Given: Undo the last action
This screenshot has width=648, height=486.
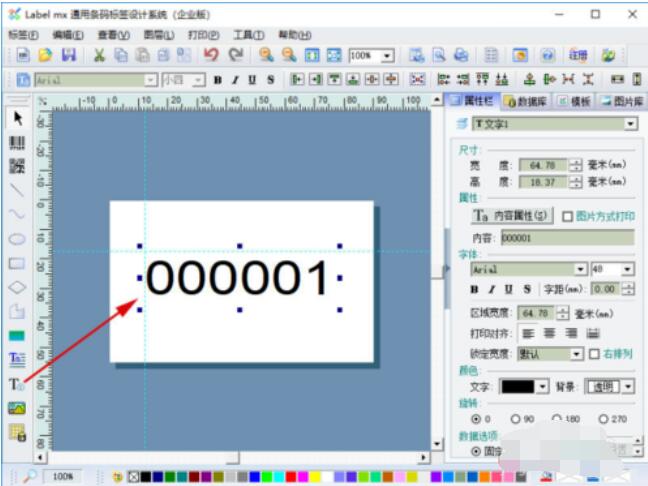Looking at the screenshot, I should [211, 55].
